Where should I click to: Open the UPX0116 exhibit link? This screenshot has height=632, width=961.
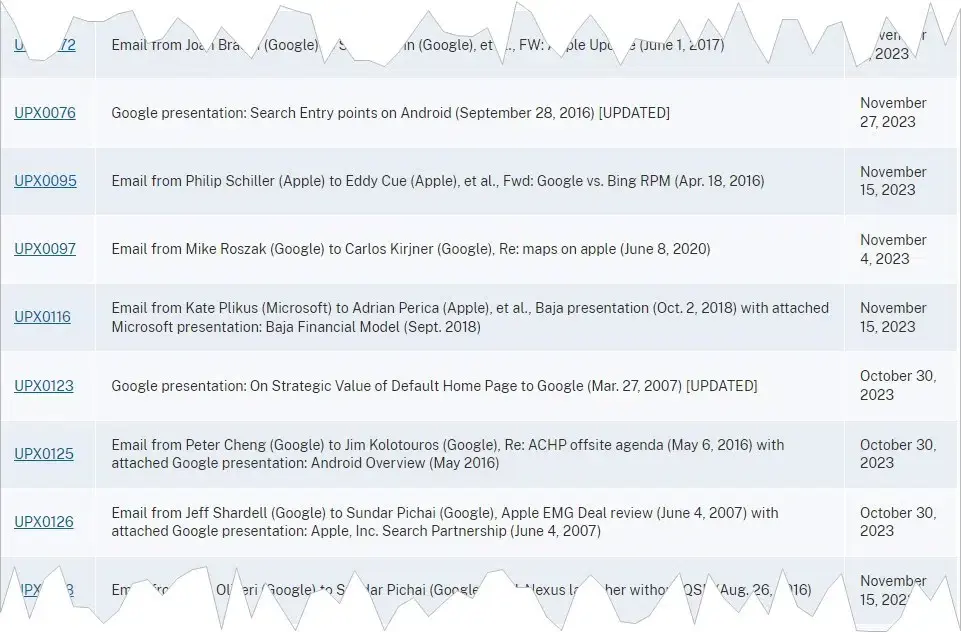pyautogui.click(x=42, y=317)
